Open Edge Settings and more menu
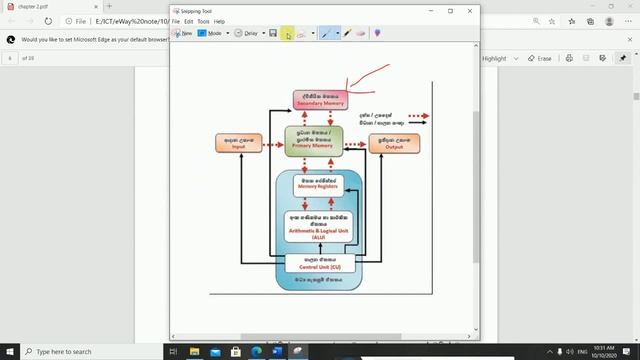Viewport: 640px width, 360px height. [628, 21]
